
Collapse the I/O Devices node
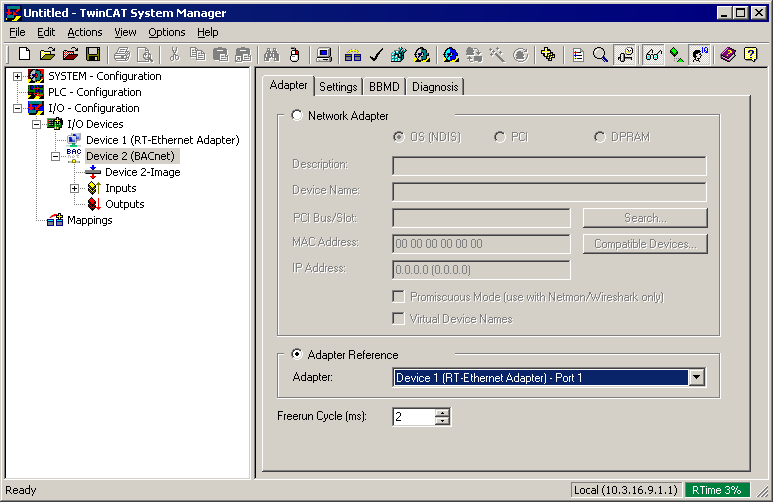point(36,124)
